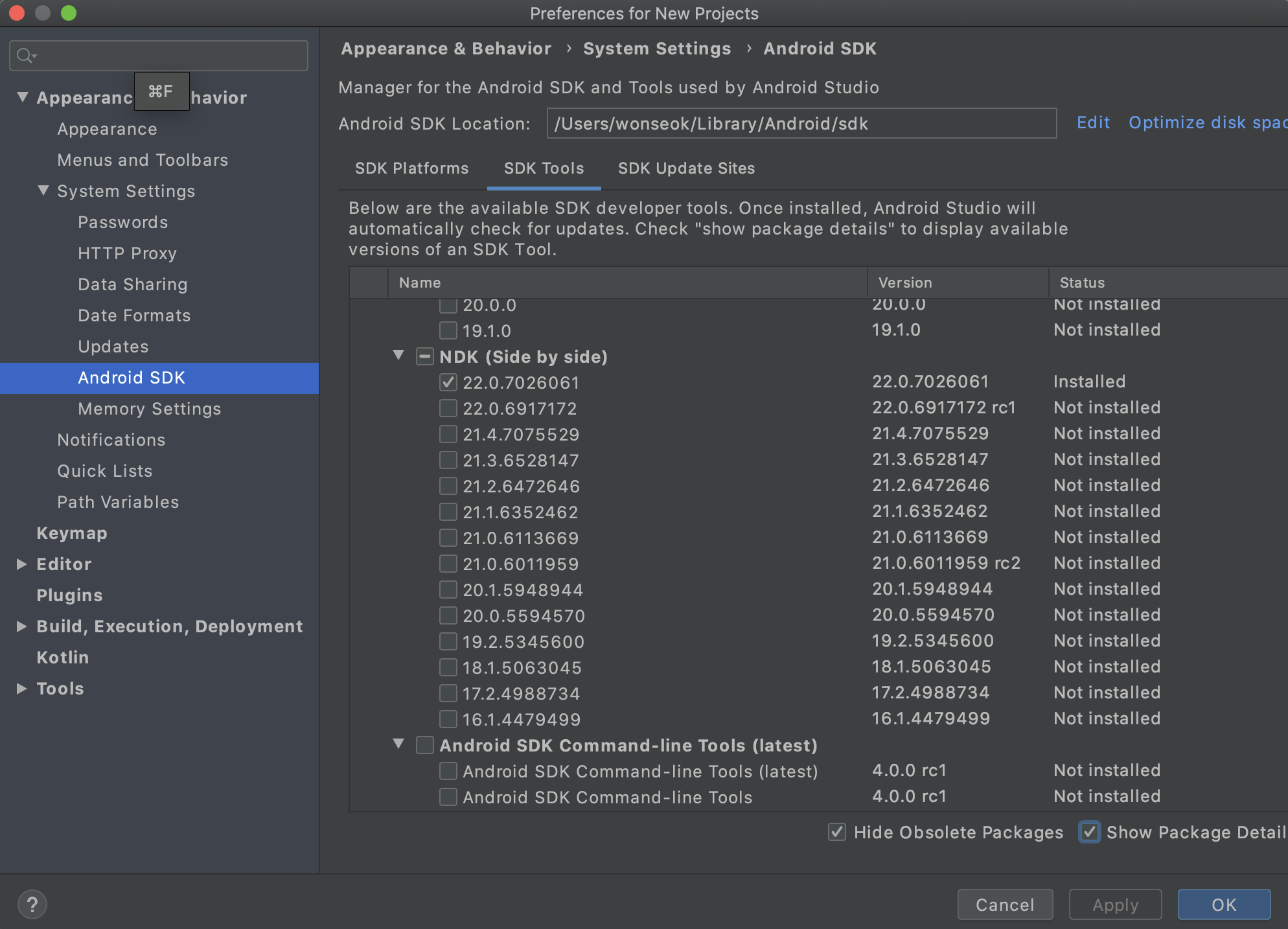The image size is (1288, 929).
Task: Collapse System Settings in sidebar
Action: (43, 190)
